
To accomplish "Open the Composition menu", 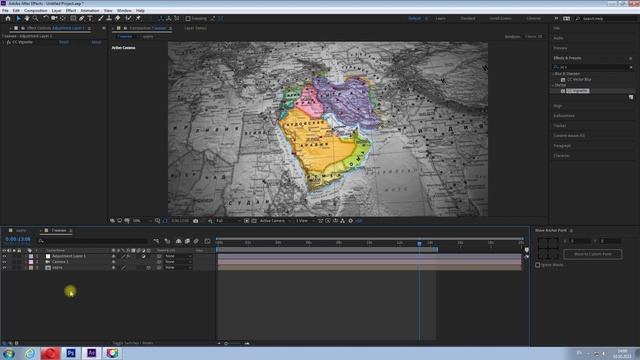I will pyautogui.click(x=36, y=11).
